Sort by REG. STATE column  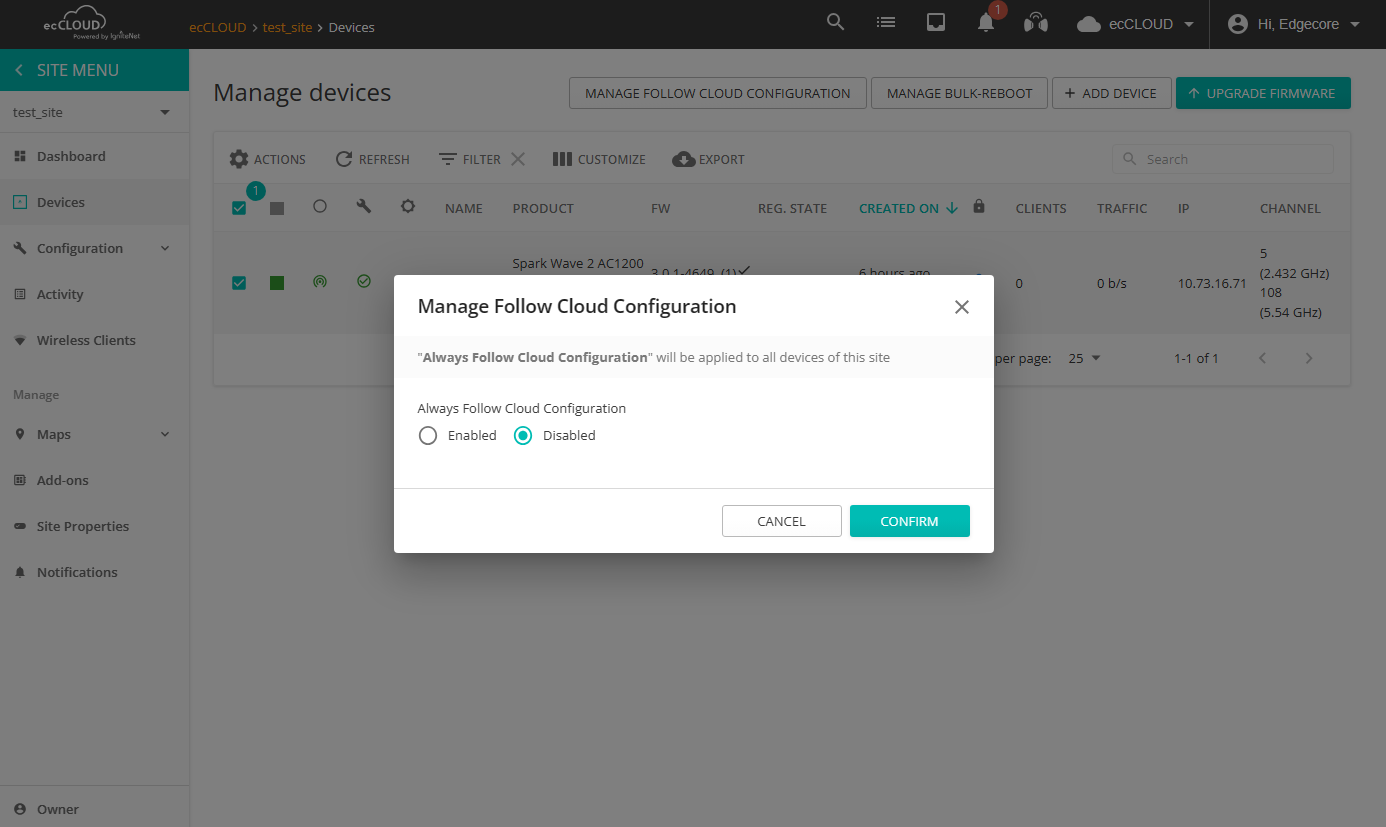pyautogui.click(x=792, y=208)
